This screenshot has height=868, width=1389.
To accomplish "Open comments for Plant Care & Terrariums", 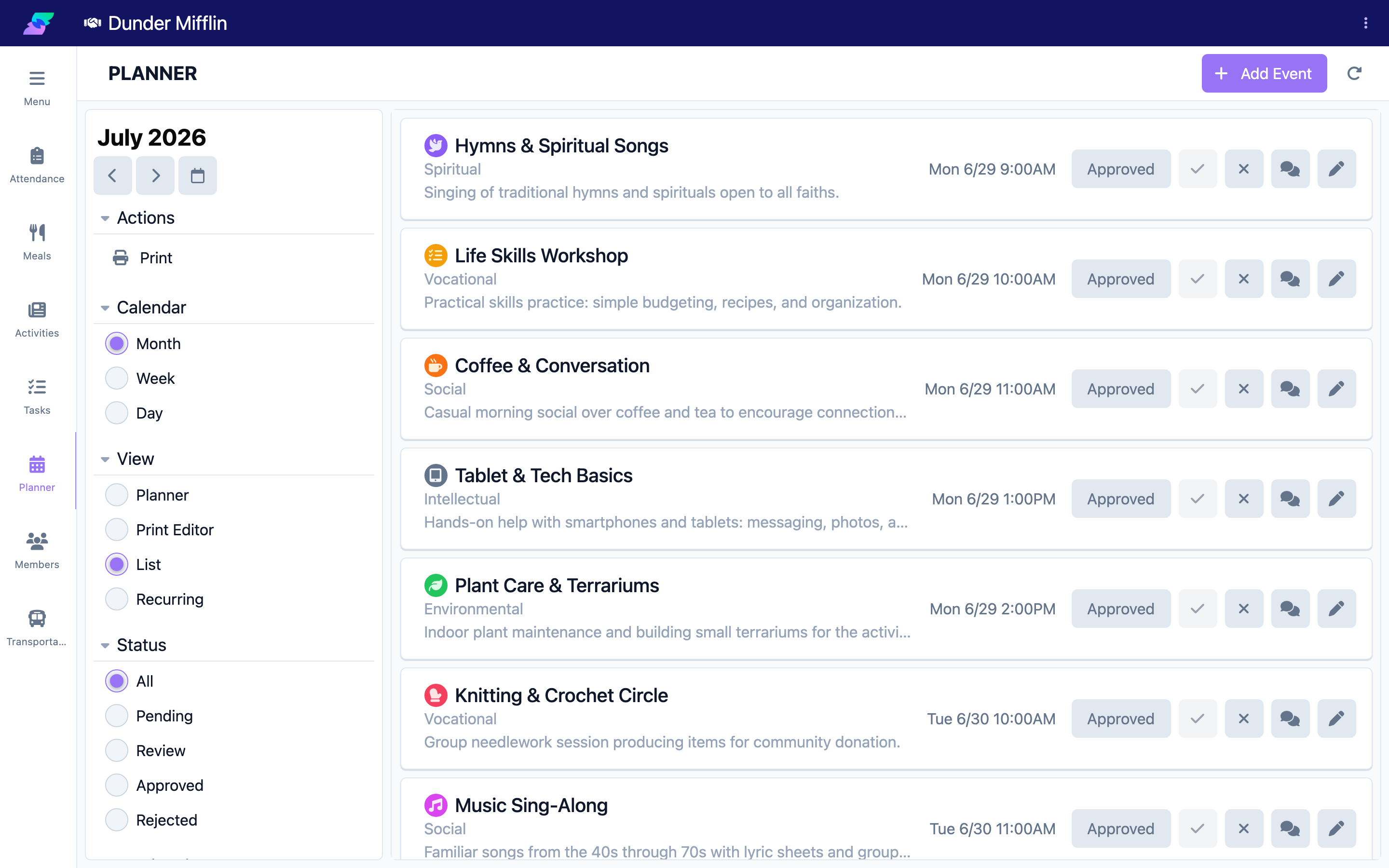I will click(x=1290, y=609).
